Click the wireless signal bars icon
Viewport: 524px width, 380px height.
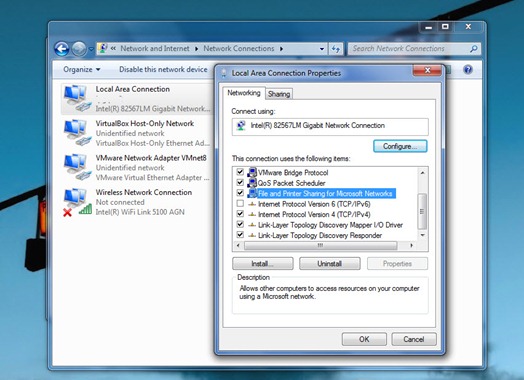(x=86, y=209)
